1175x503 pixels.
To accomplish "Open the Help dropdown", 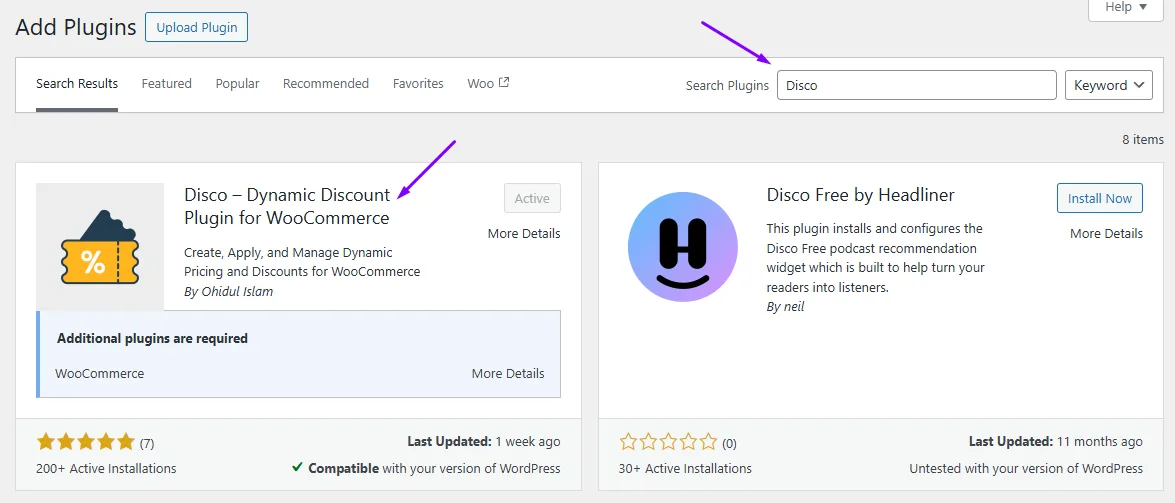I will pyautogui.click(x=1126, y=7).
